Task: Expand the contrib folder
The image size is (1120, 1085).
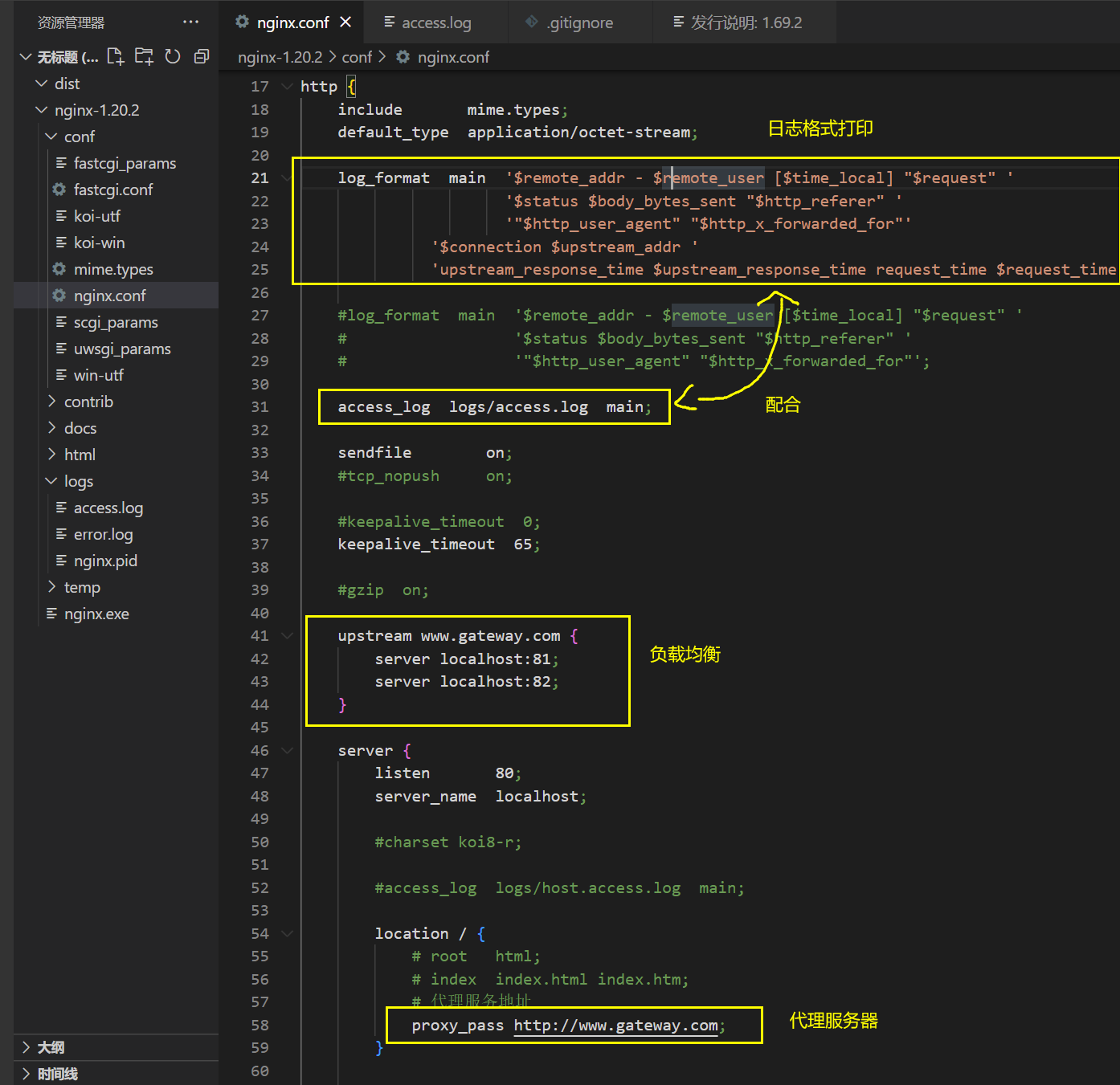Action: click(51, 402)
